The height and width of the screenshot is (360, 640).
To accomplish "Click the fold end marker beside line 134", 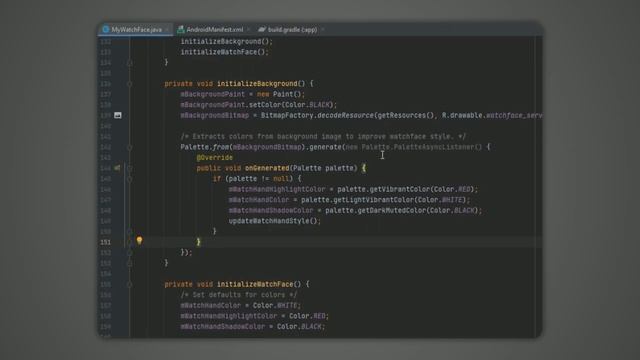I will click(x=129, y=62).
